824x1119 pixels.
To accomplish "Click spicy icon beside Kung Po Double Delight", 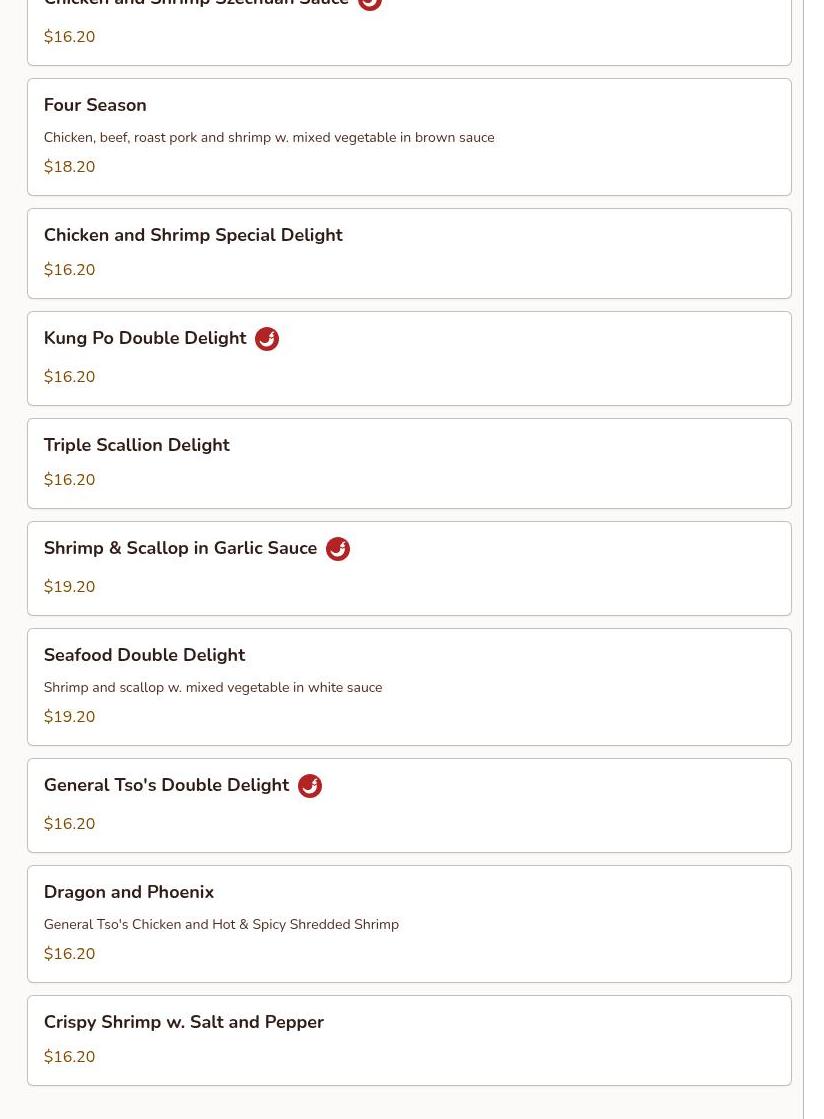I will [x=266, y=339].
